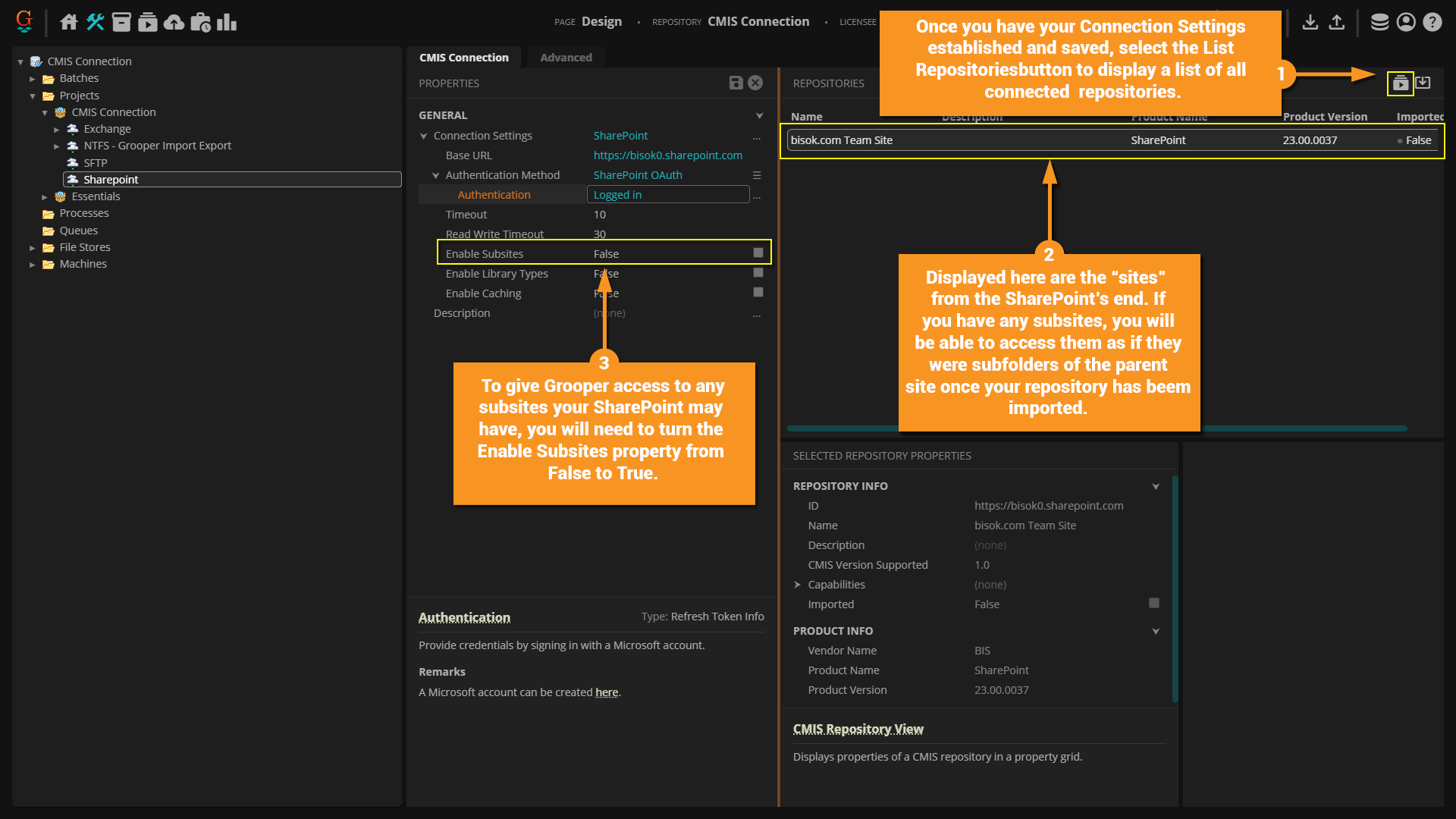Expand the Capabilities property row
1456x819 pixels.
[x=797, y=585]
